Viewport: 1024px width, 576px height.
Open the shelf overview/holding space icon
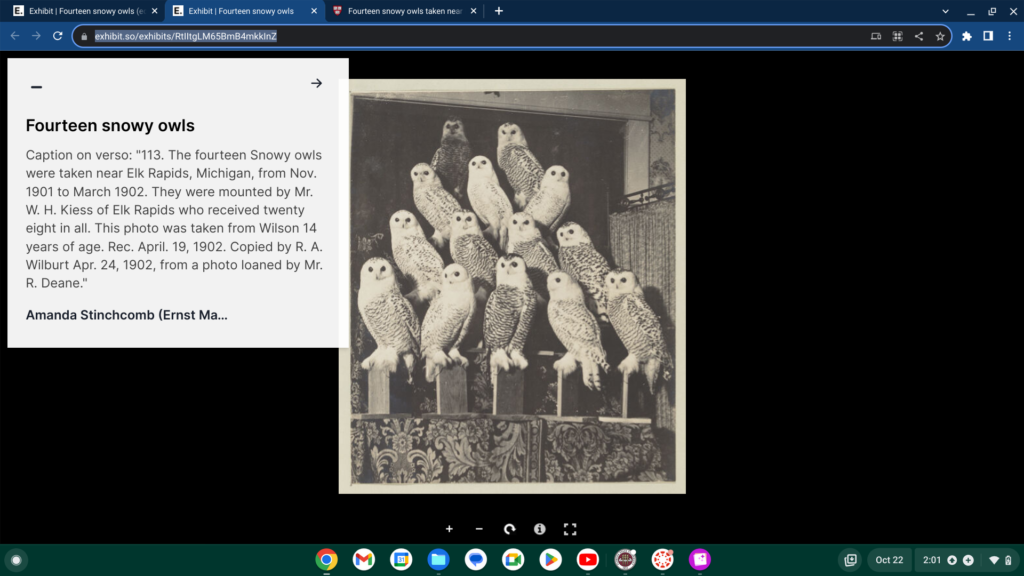pos(850,560)
